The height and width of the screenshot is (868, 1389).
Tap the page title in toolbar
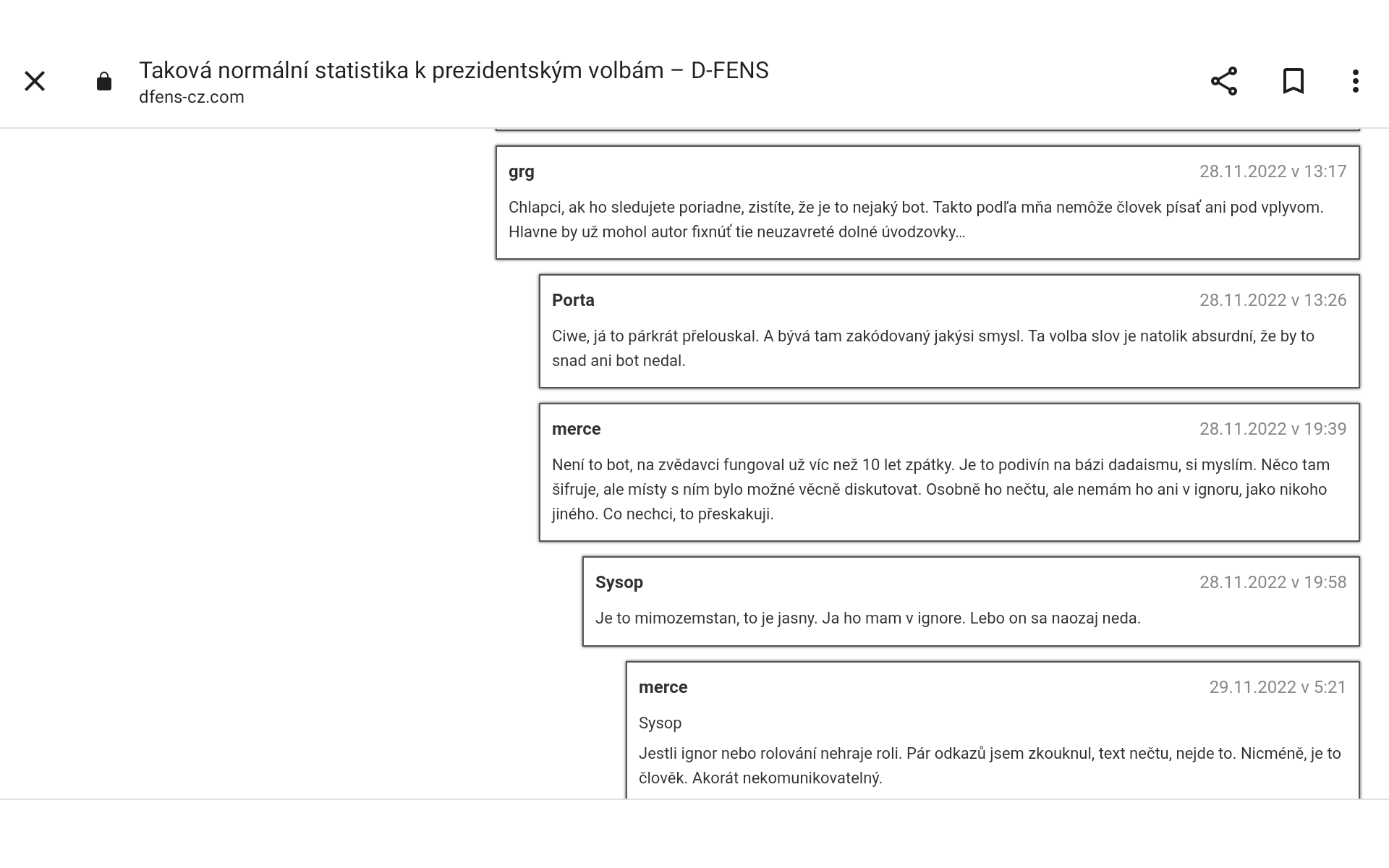(454, 70)
